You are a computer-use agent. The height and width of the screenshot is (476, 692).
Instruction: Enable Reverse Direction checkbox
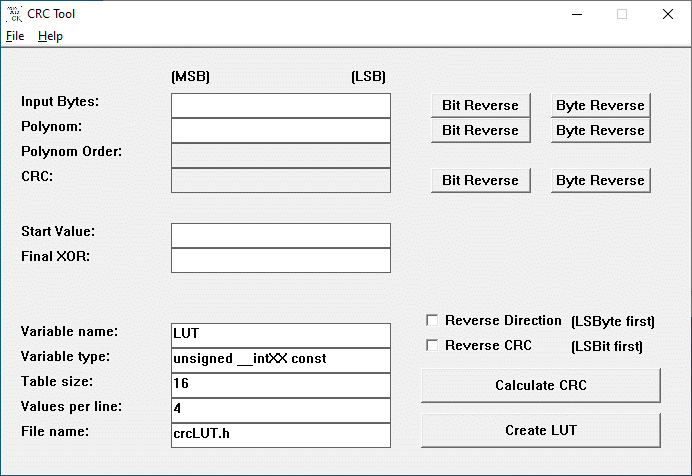point(432,320)
